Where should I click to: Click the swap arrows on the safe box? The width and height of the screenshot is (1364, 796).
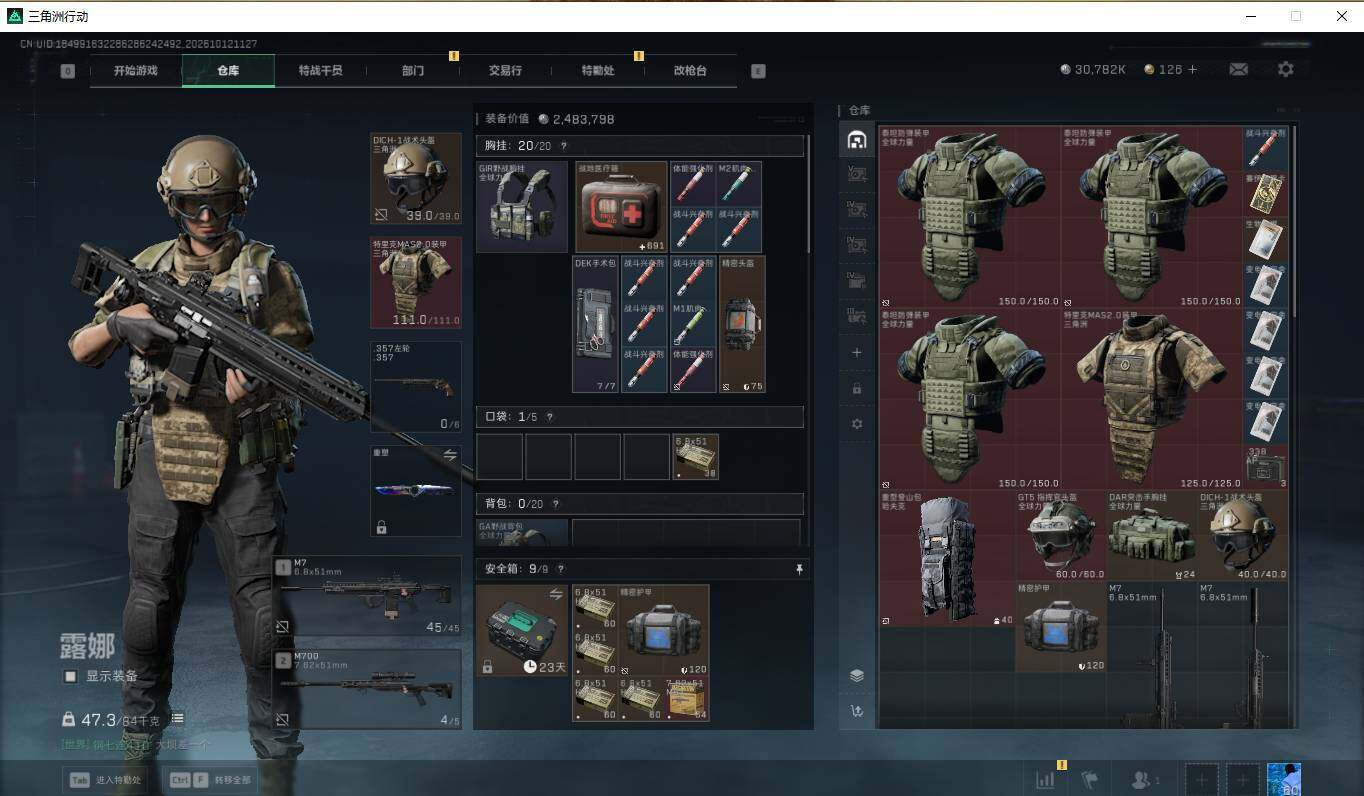pyautogui.click(x=556, y=594)
